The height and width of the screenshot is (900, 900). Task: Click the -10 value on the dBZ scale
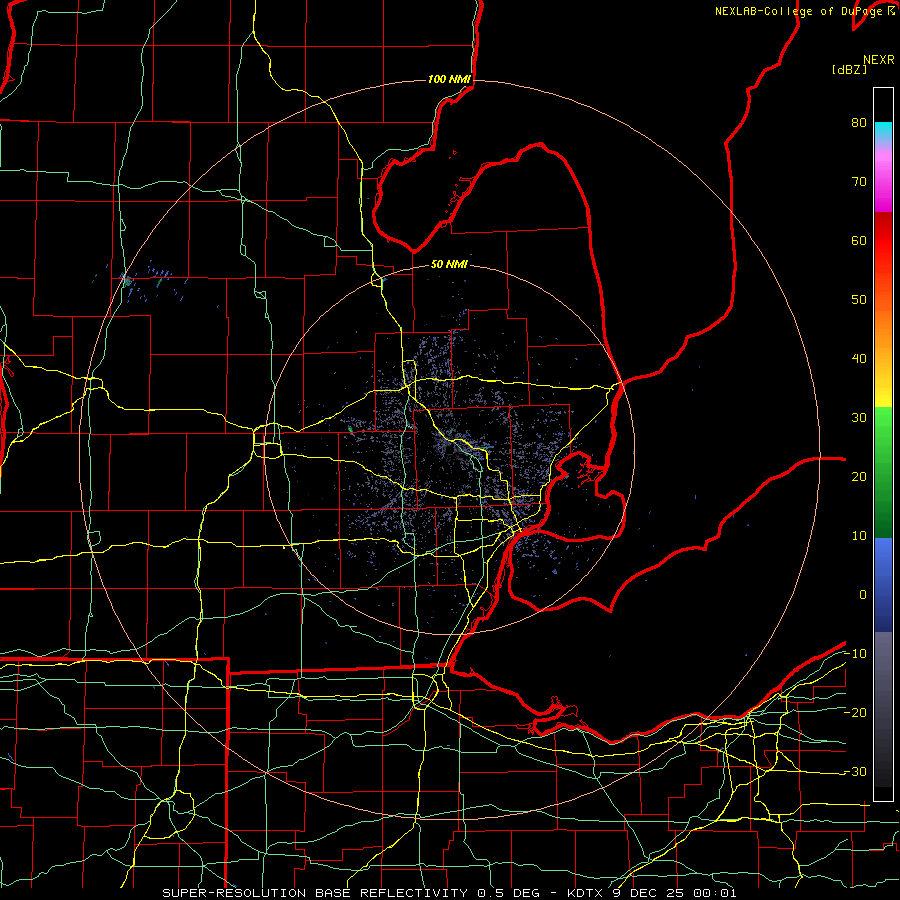click(855, 654)
